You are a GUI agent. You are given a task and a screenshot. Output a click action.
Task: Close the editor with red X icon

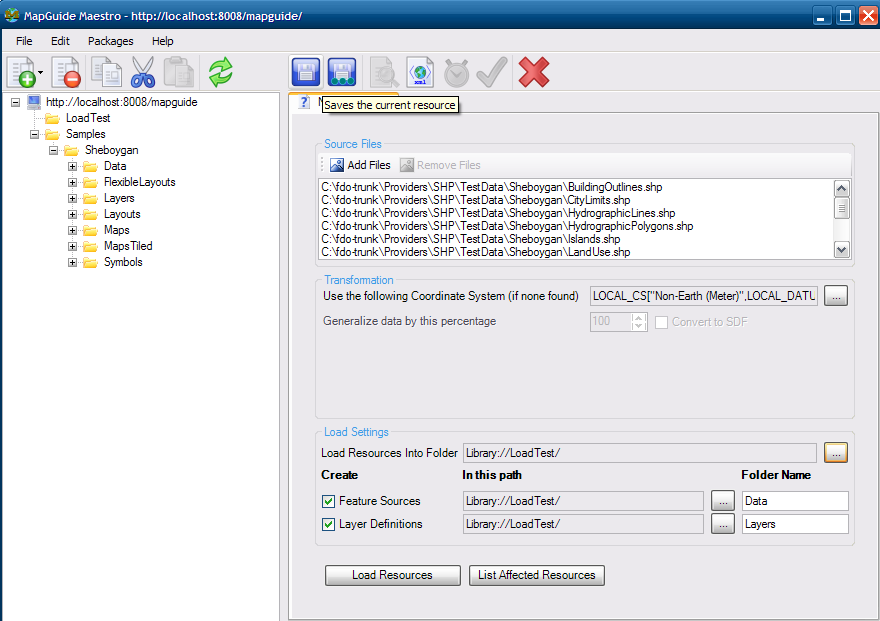[x=534, y=72]
